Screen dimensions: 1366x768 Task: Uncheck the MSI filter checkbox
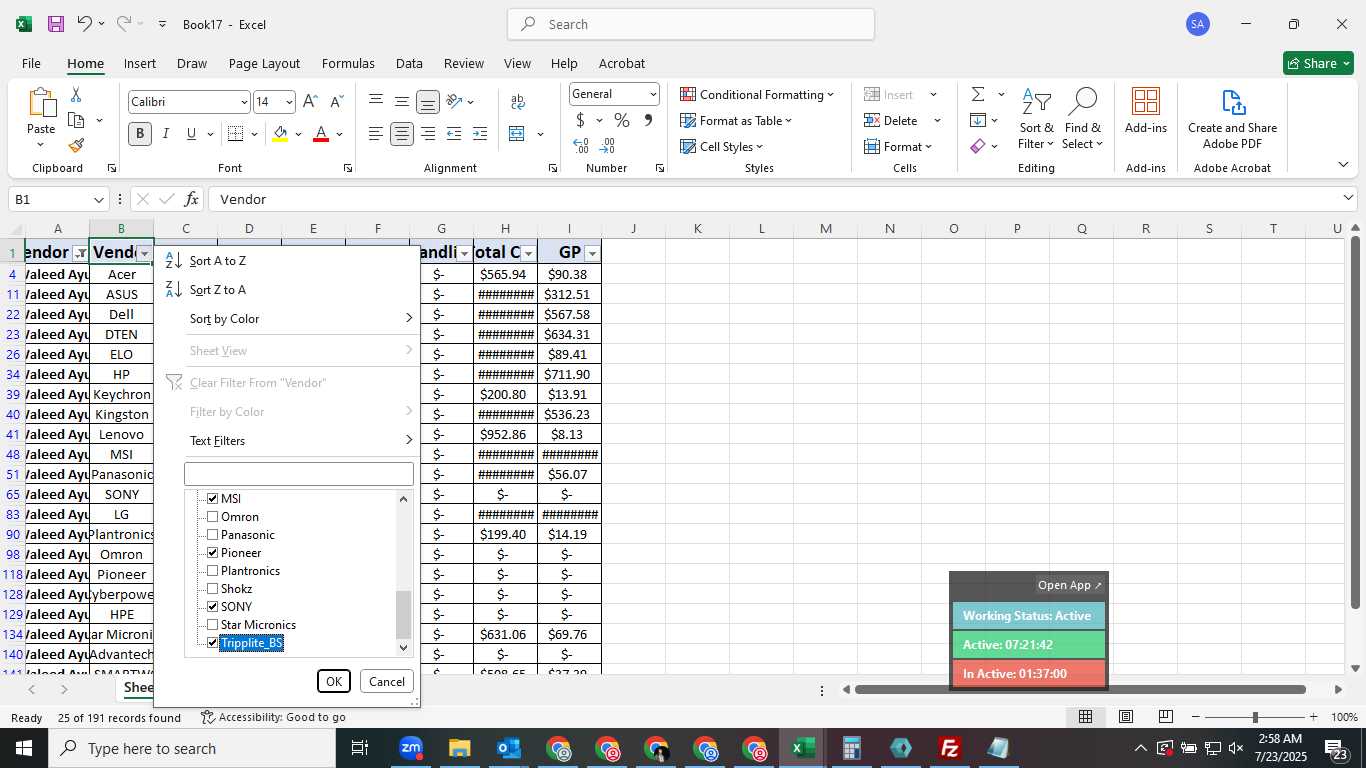point(212,498)
